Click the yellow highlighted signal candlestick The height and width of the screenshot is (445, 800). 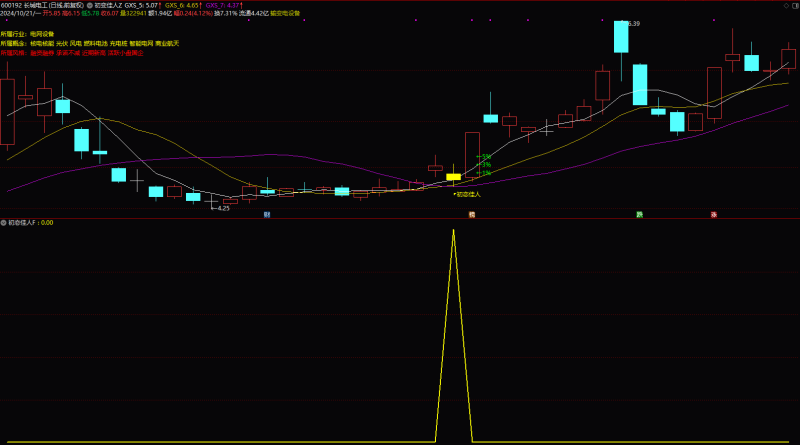454,177
